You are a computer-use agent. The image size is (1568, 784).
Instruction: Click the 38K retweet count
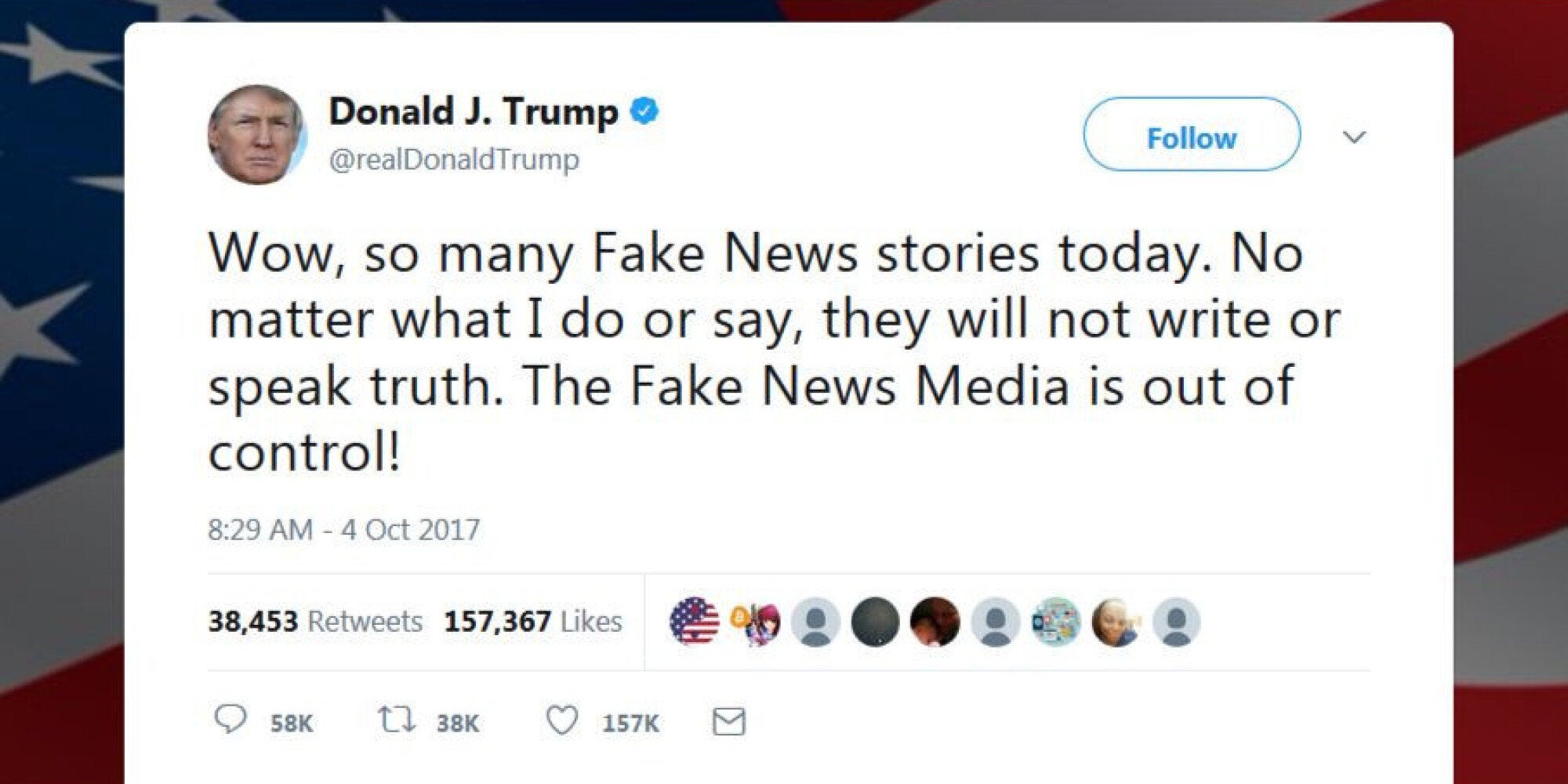[458, 723]
